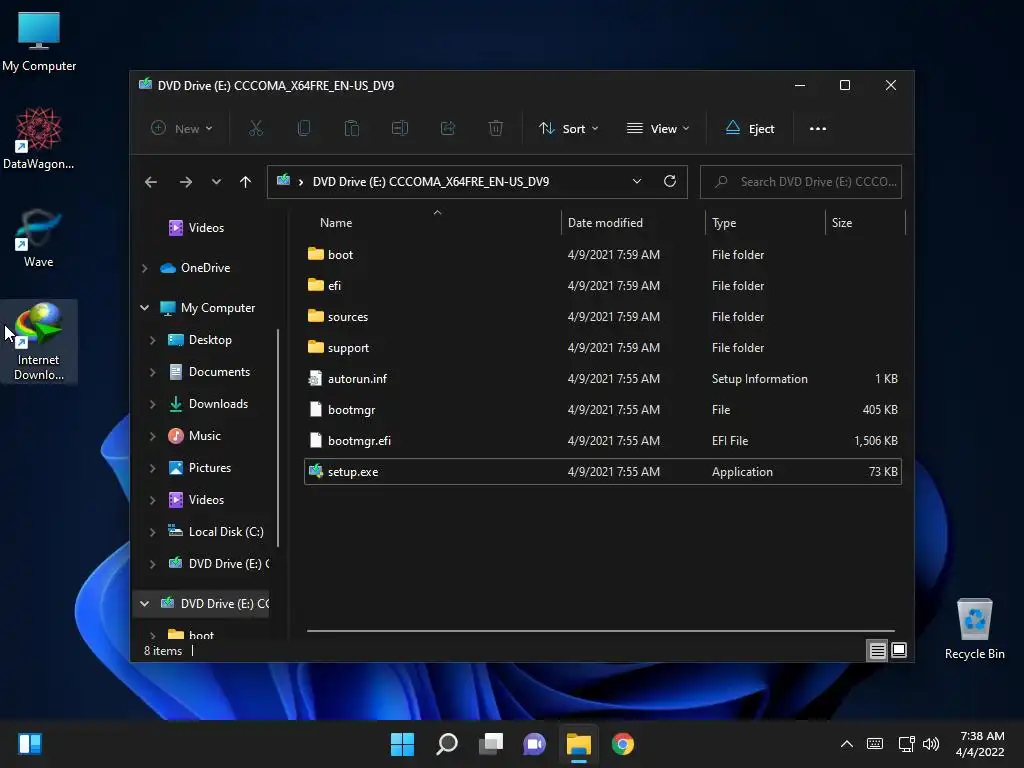Select Music in the navigation pane
Screen dimensions: 1024x768
(x=195, y=436)
